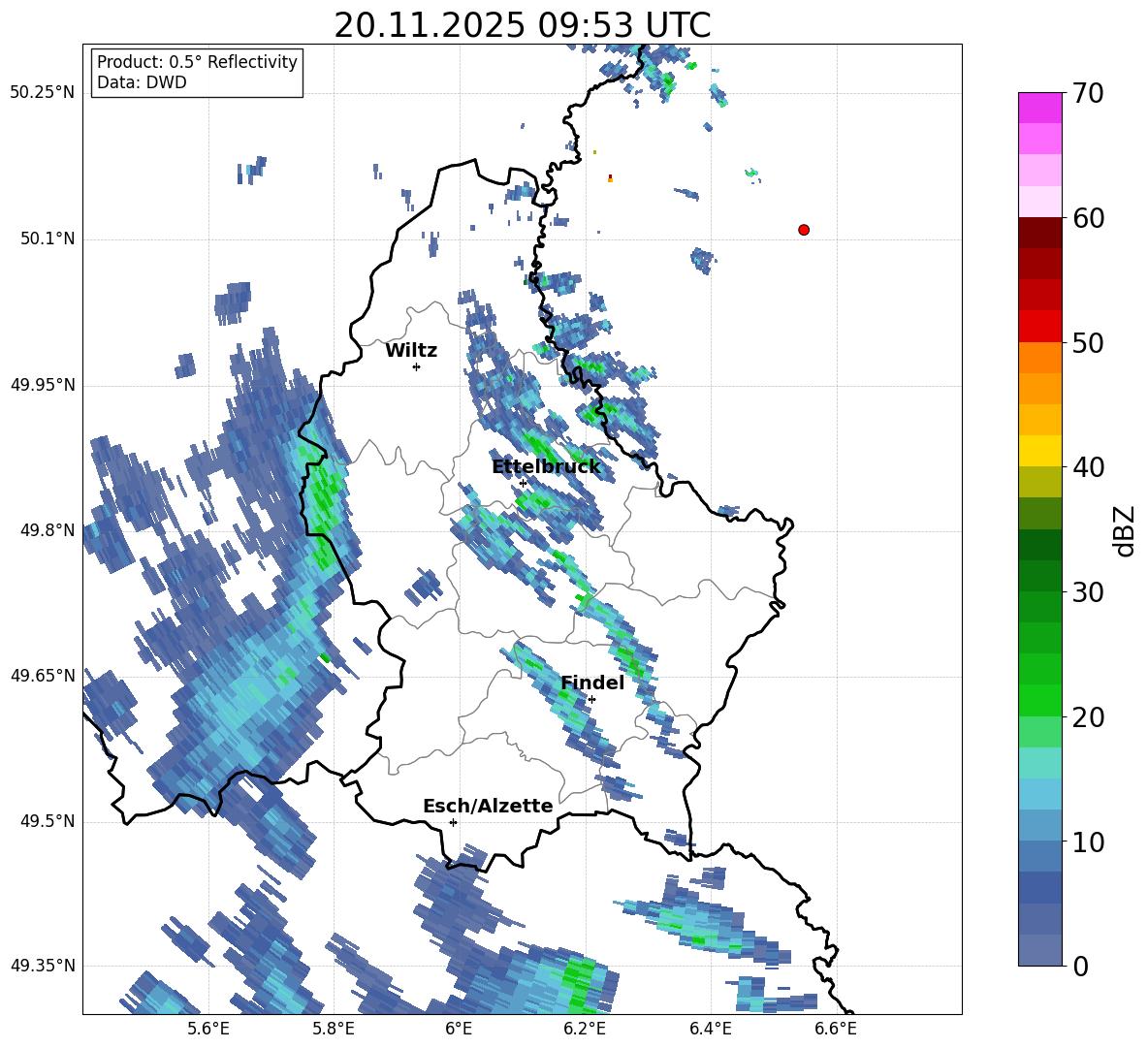1148x1048 pixels.
Task: Click the Findel city label
Action: tap(592, 683)
